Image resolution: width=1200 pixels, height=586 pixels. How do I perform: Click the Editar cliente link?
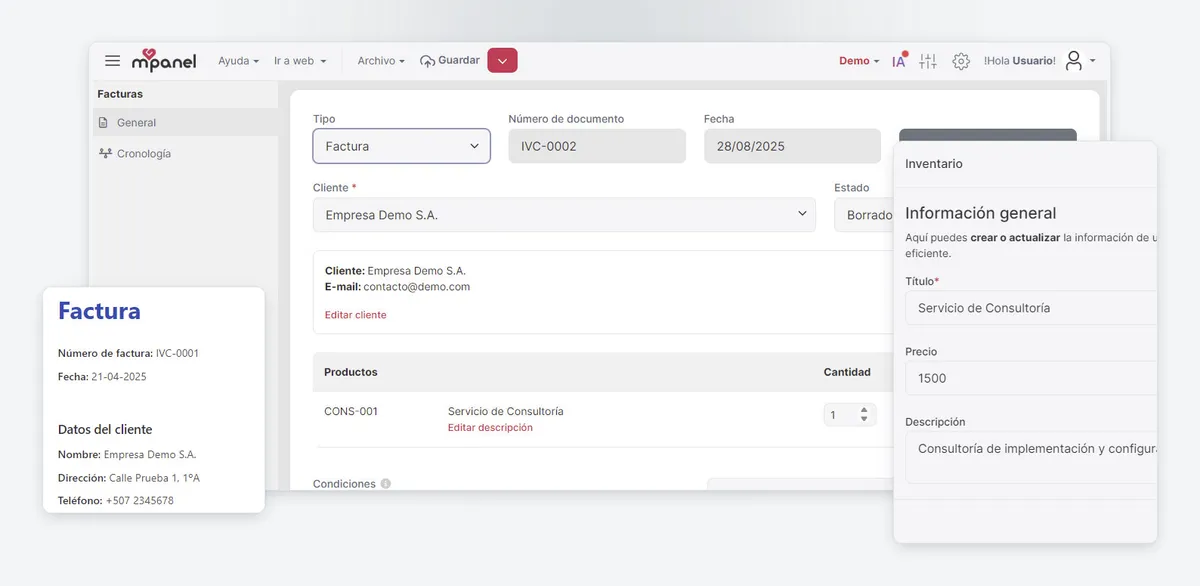pos(355,315)
